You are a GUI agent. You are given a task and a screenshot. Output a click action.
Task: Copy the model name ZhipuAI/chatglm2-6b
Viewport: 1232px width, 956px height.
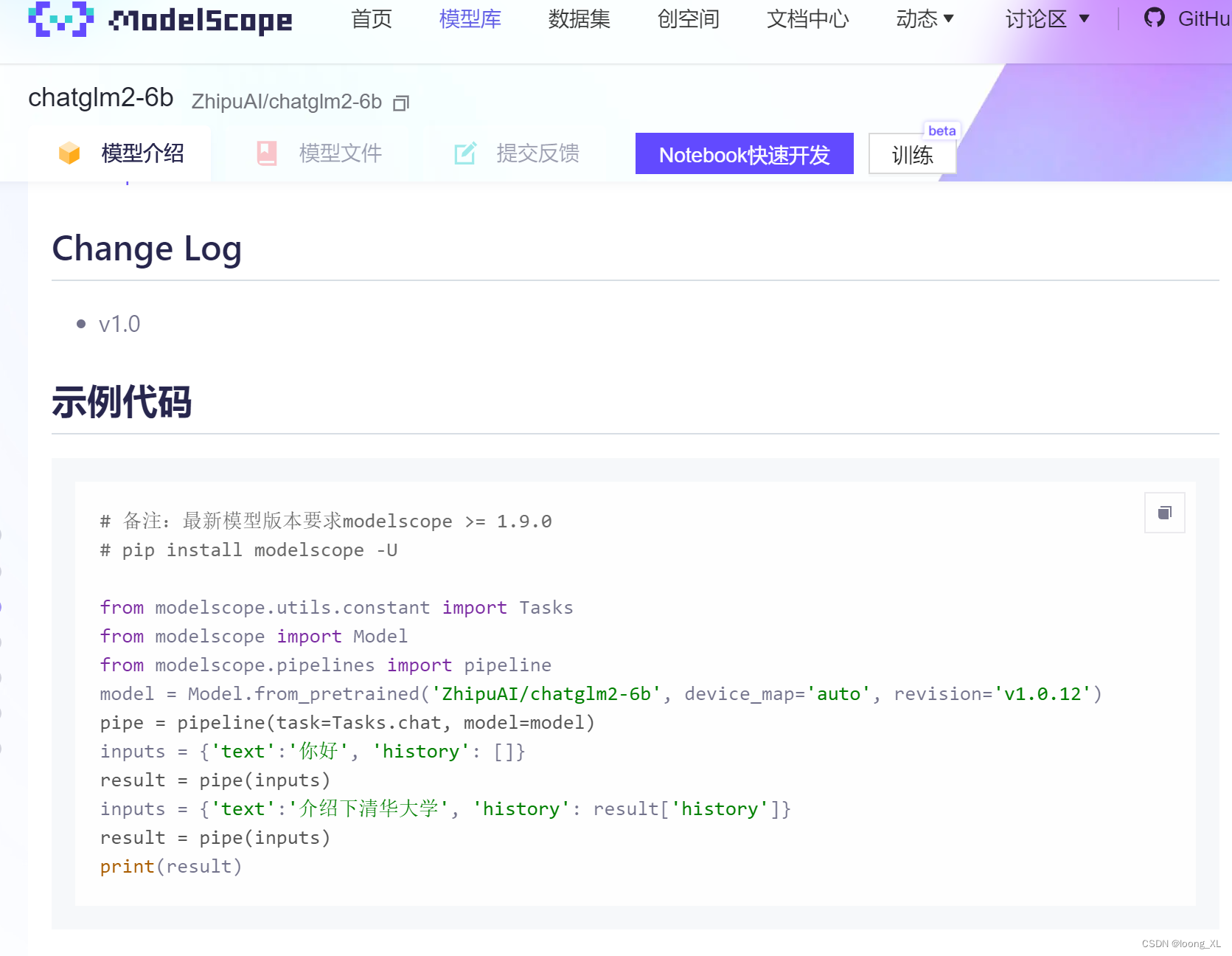400,103
